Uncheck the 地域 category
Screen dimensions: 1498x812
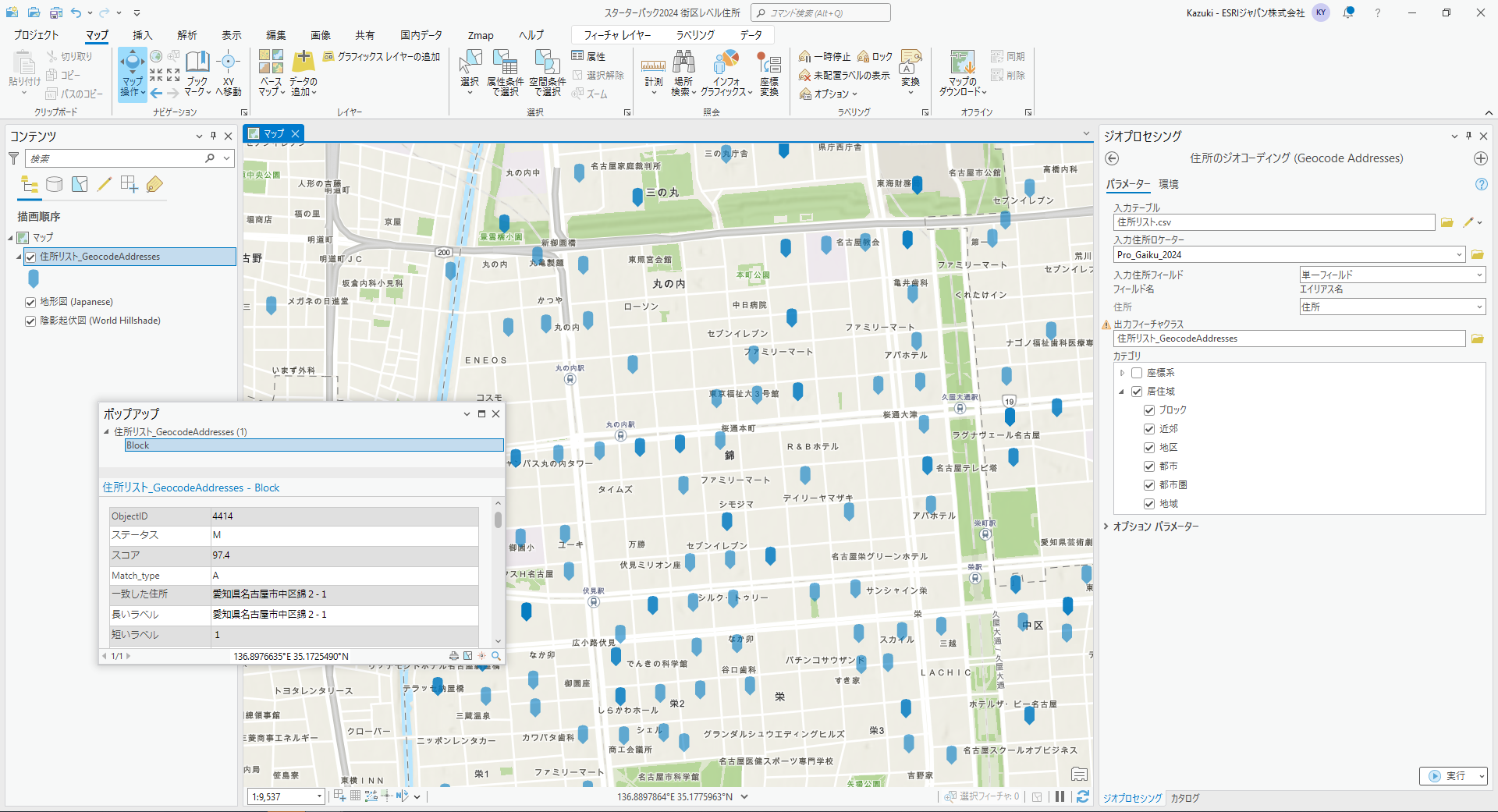point(1149,504)
